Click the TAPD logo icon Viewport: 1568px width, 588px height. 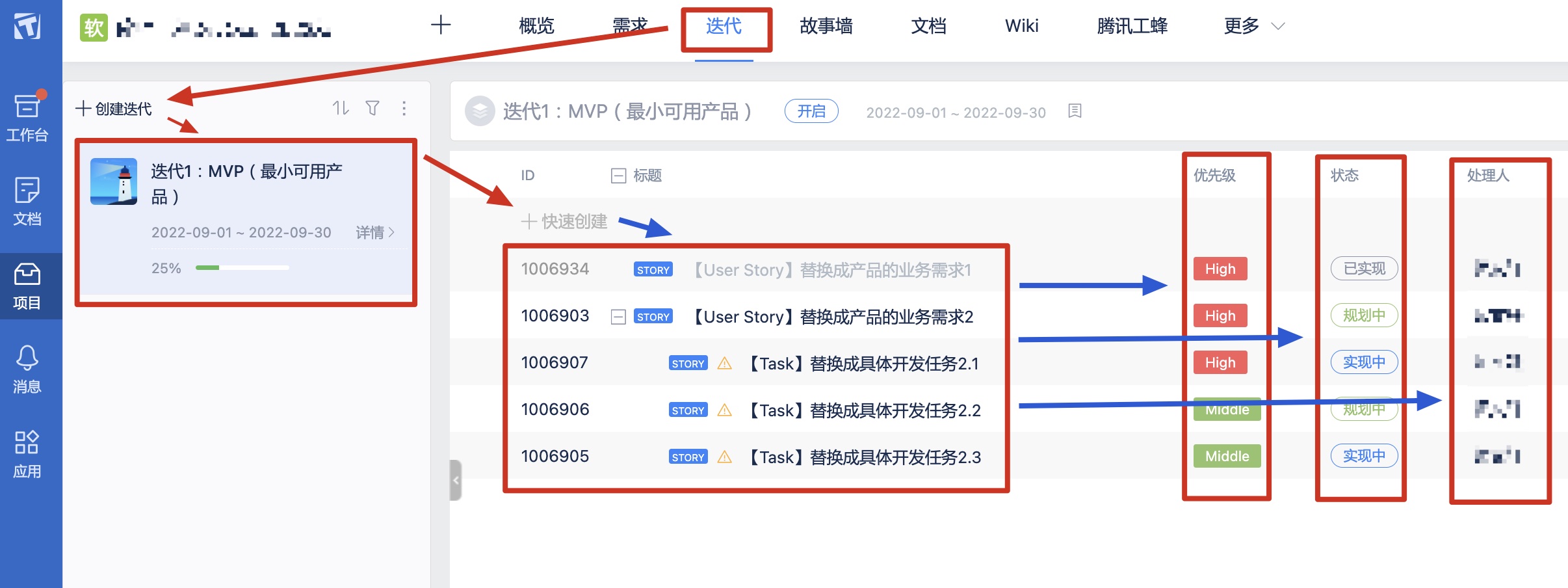point(27,26)
